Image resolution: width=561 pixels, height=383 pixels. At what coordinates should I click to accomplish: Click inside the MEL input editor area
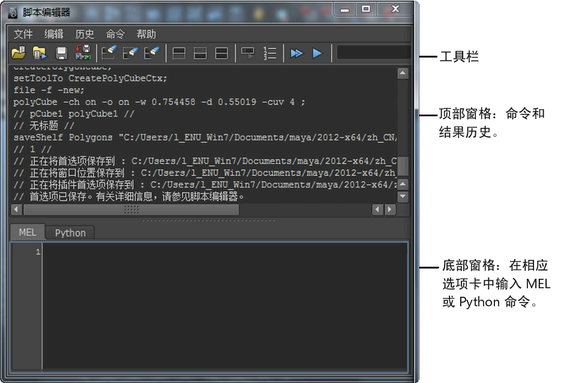point(225,306)
